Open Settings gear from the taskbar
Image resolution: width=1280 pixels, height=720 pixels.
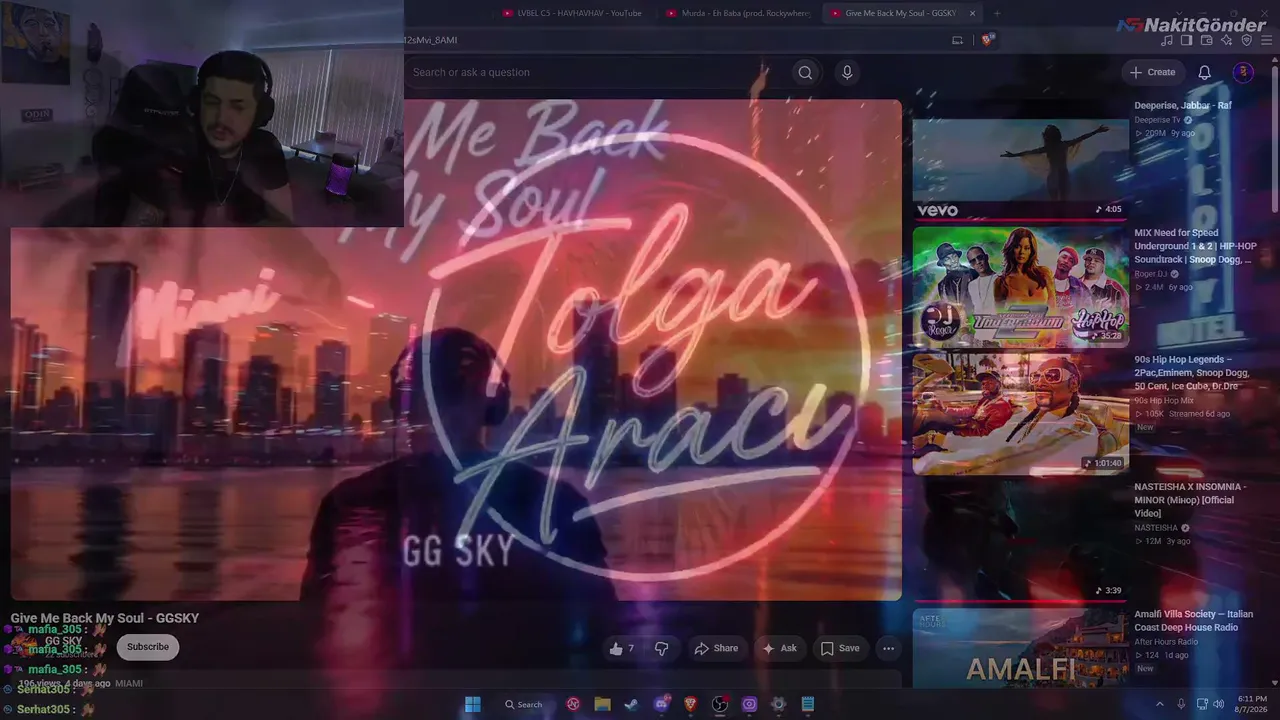pyautogui.click(x=778, y=704)
